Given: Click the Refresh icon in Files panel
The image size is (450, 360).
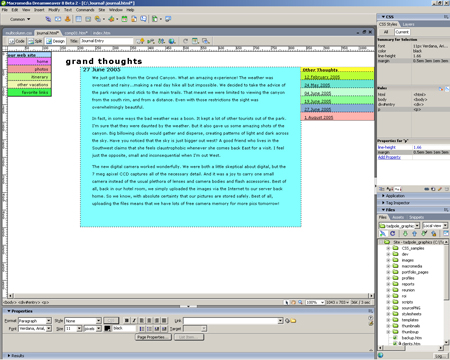Looking at the screenshot, I should 392,234.
